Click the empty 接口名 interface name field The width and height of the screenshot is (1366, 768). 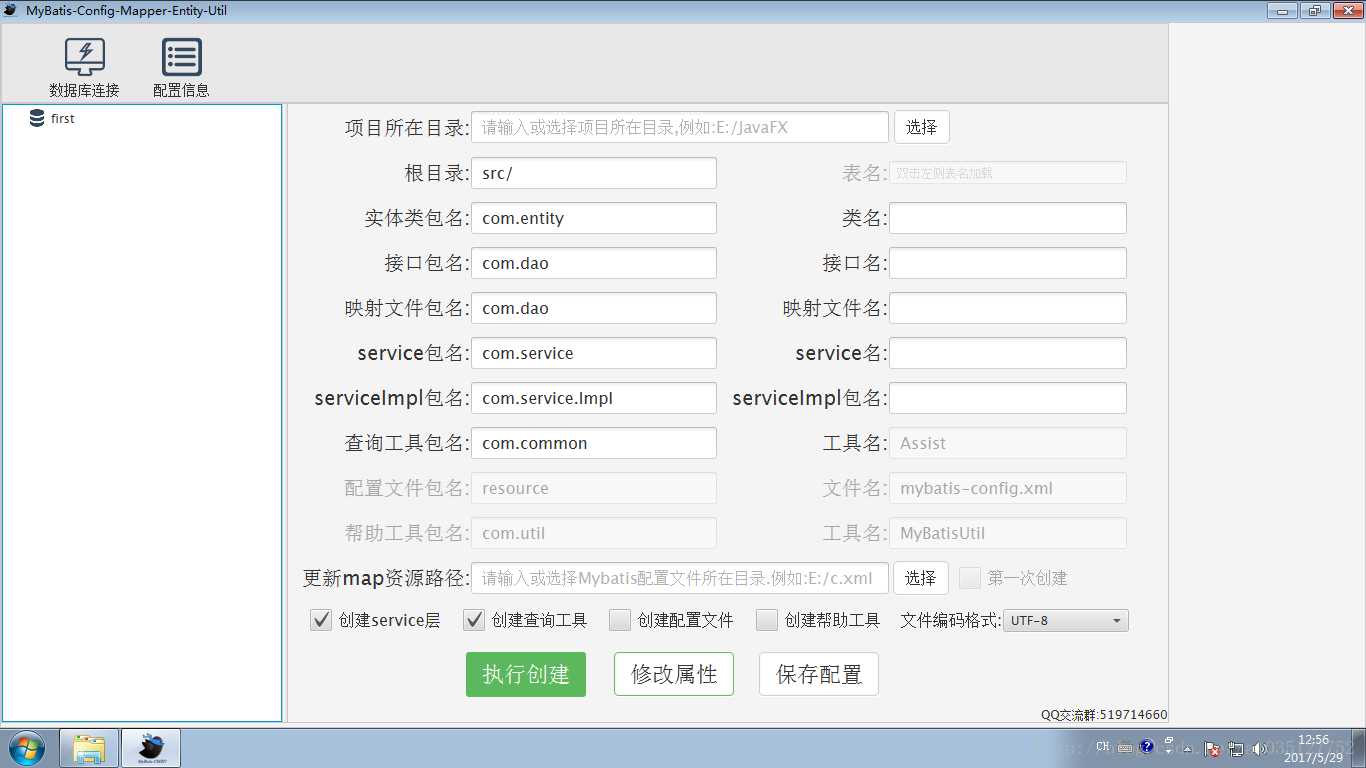coord(1008,263)
